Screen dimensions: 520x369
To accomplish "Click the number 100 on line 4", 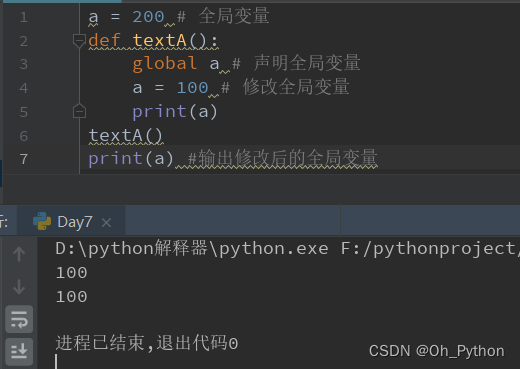I will point(192,88).
